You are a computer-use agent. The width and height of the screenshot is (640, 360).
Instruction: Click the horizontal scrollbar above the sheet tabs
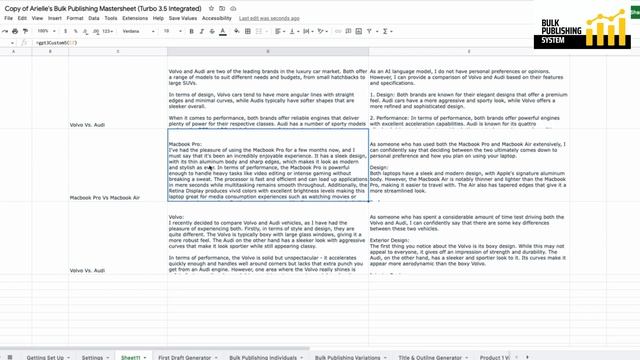tap(155, 349)
